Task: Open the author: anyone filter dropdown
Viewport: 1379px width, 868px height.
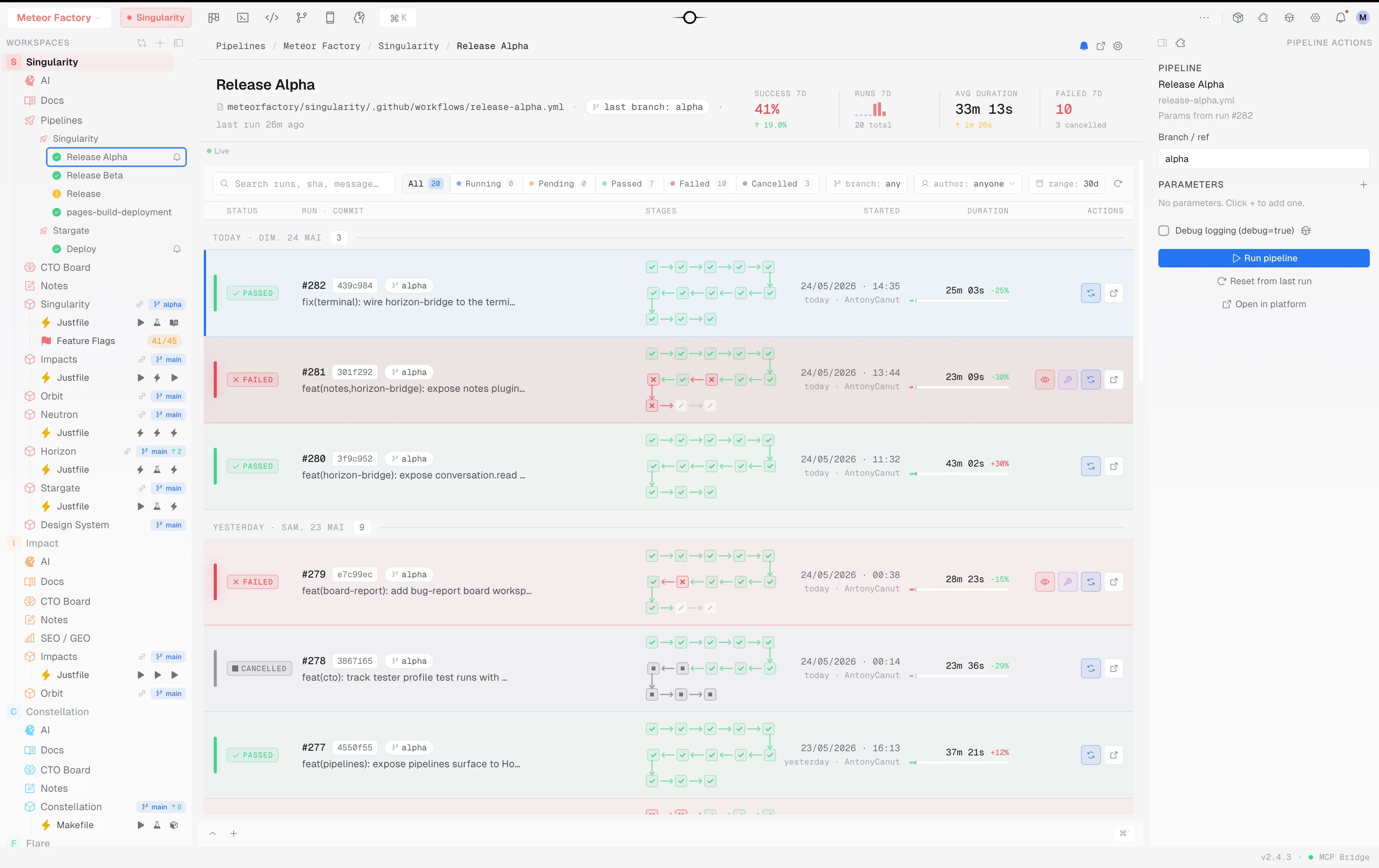Action: pos(968,184)
